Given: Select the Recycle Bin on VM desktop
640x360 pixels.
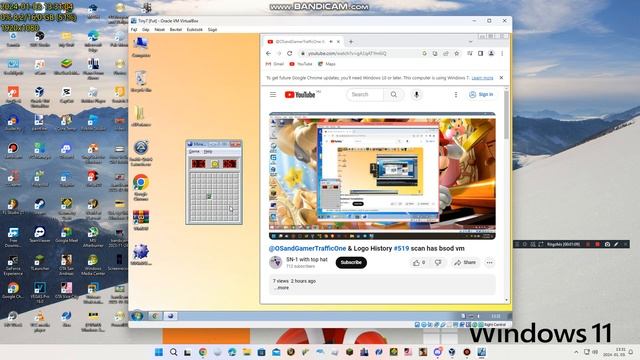Looking at the screenshot, I should point(141,81).
